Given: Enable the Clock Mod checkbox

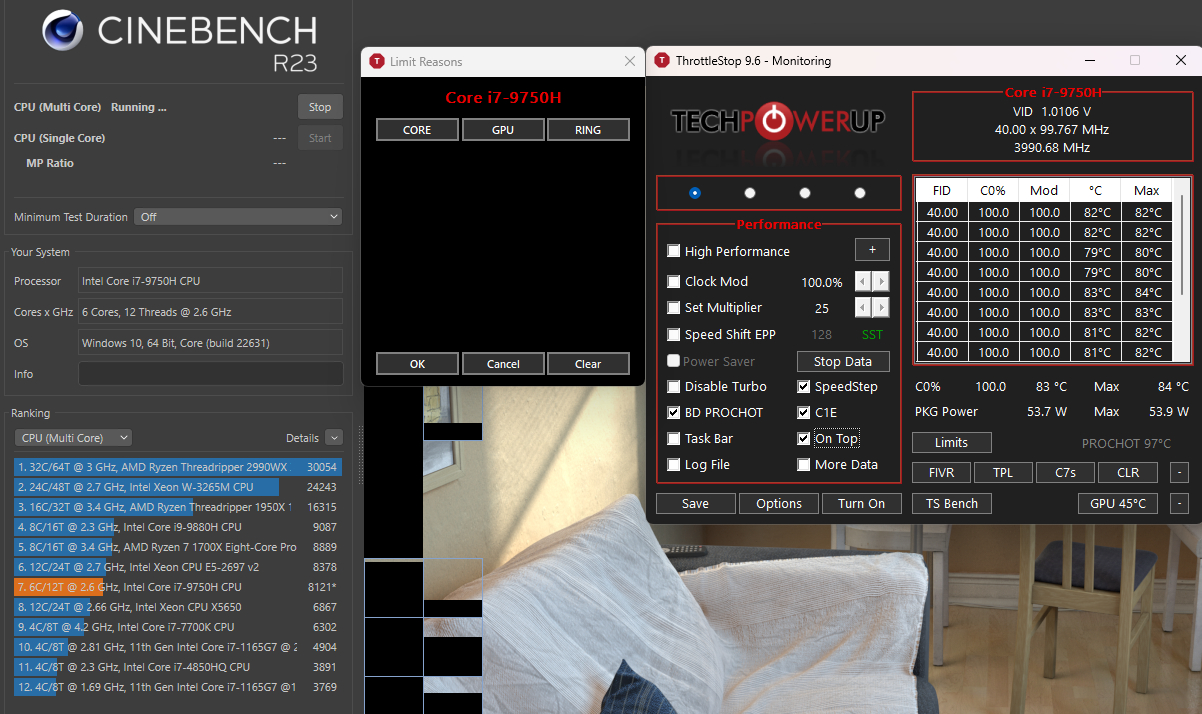Looking at the screenshot, I should click(x=674, y=282).
